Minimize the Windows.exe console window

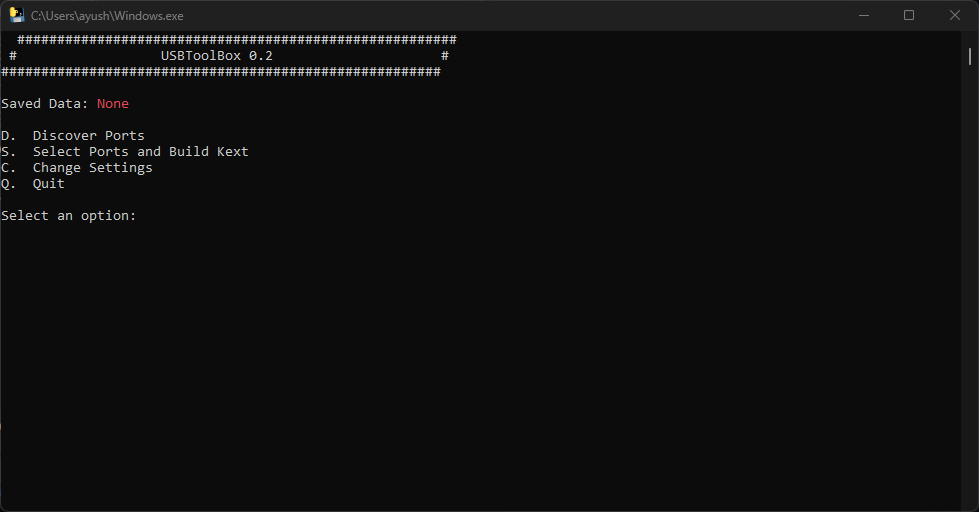tap(863, 15)
